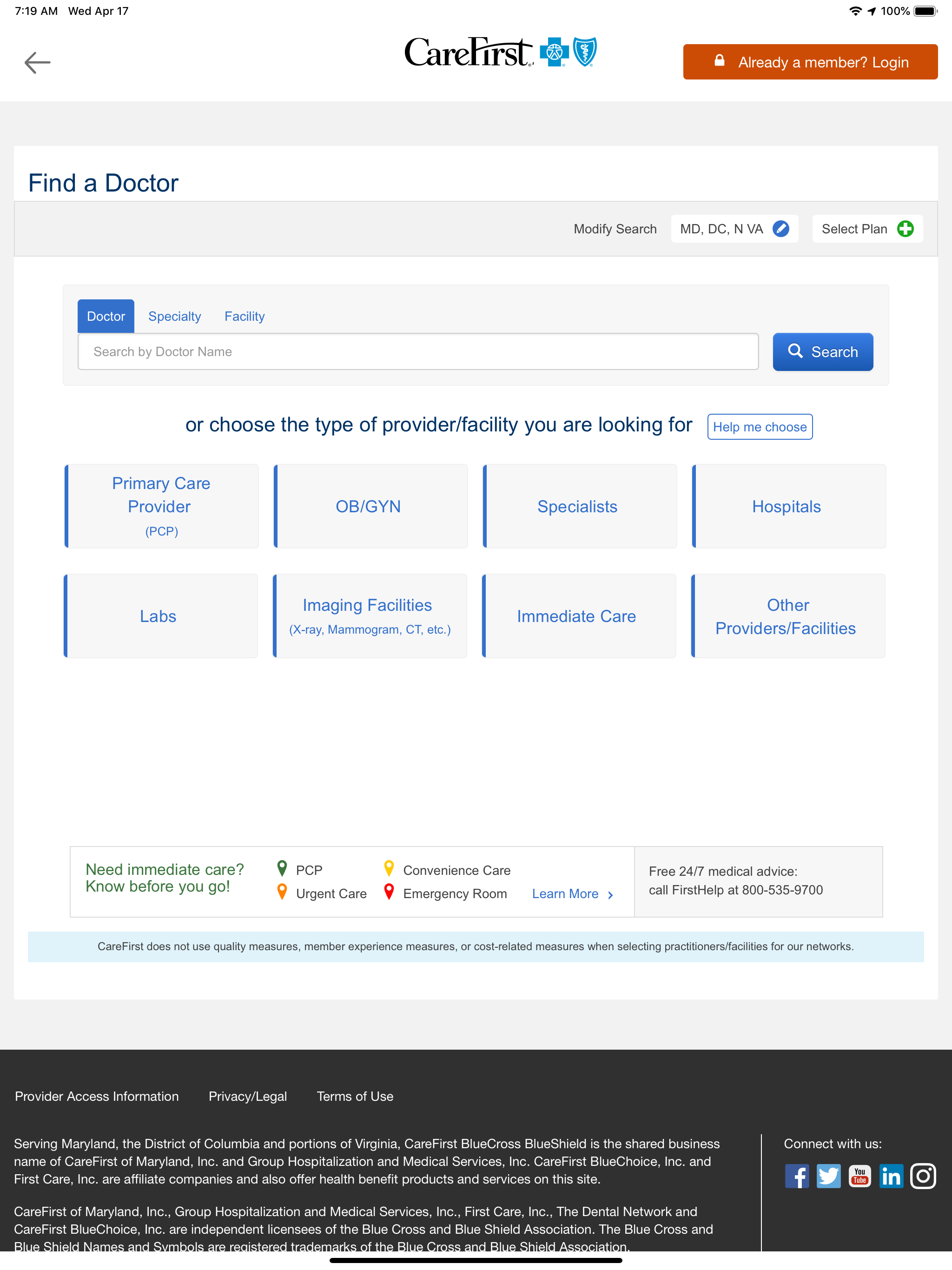This screenshot has height=1270, width=952.
Task: Click the quality measures disclaimer banner
Action: (476, 946)
